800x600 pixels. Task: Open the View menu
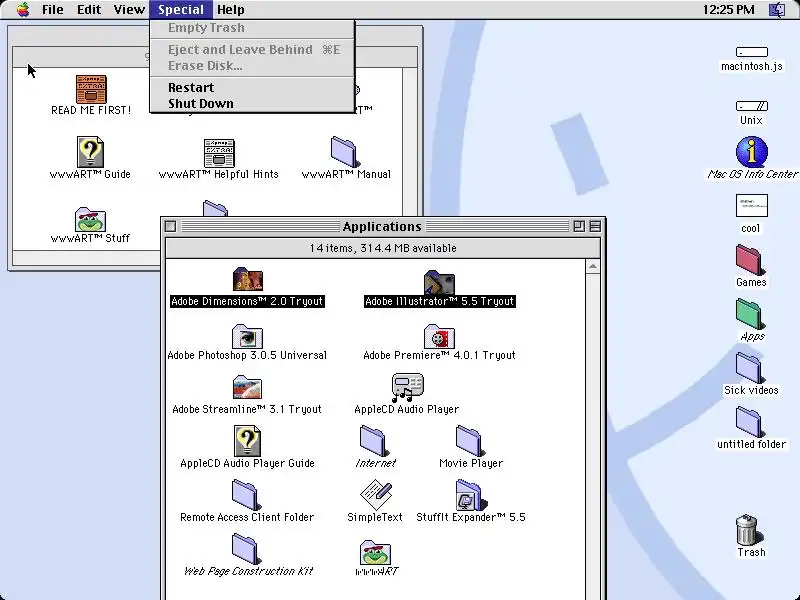[129, 9]
